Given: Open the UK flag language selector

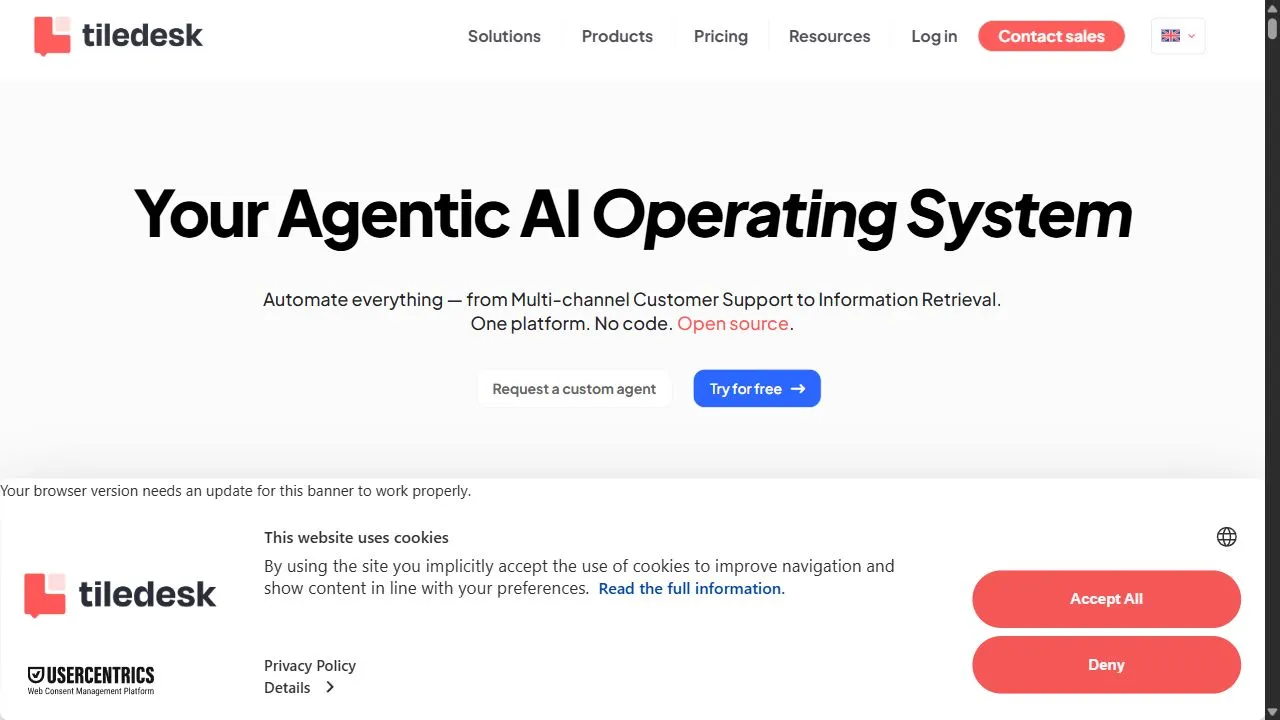Looking at the screenshot, I should tap(1178, 36).
